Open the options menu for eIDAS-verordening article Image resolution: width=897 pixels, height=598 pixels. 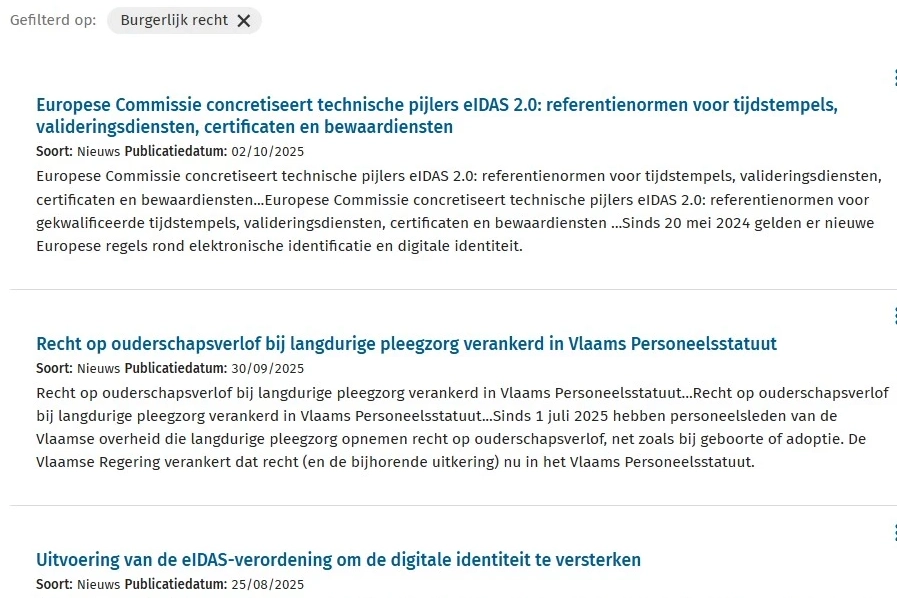click(893, 532)
